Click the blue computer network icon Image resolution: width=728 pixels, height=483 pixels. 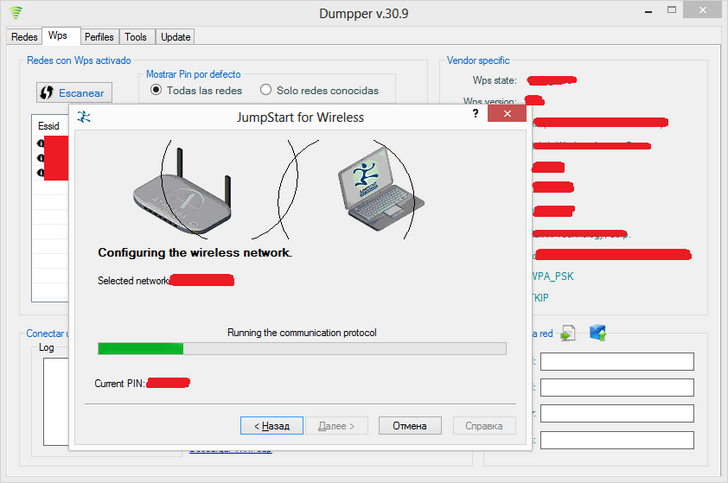pyautogui.click(x=598, y=333)
